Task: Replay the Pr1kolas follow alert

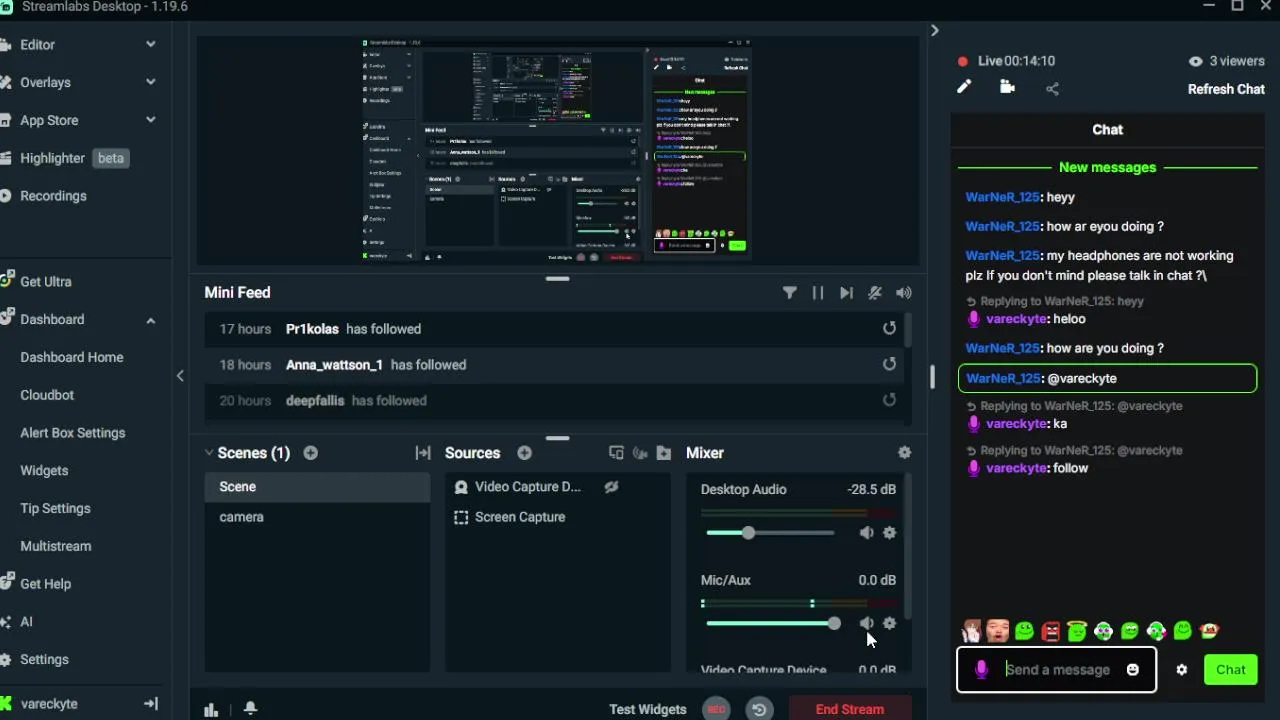Action: point(889,329)
